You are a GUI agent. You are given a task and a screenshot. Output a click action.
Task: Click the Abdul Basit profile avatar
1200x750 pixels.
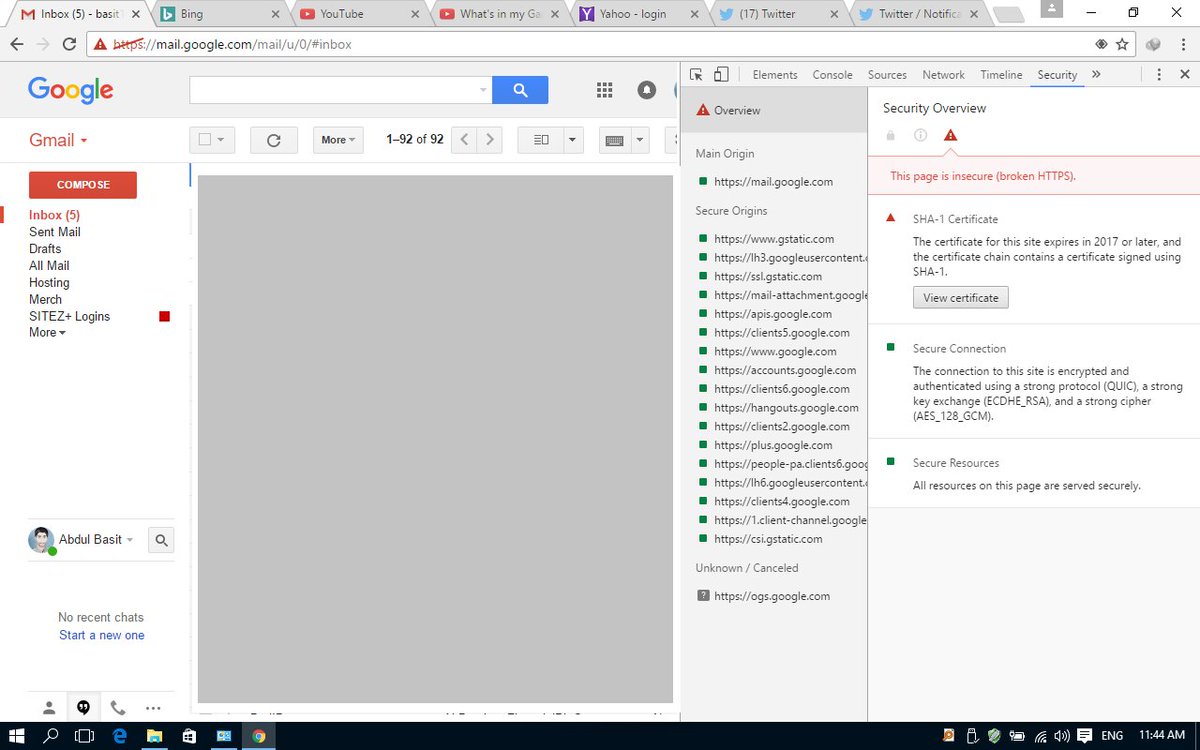(x=41, y=540)
